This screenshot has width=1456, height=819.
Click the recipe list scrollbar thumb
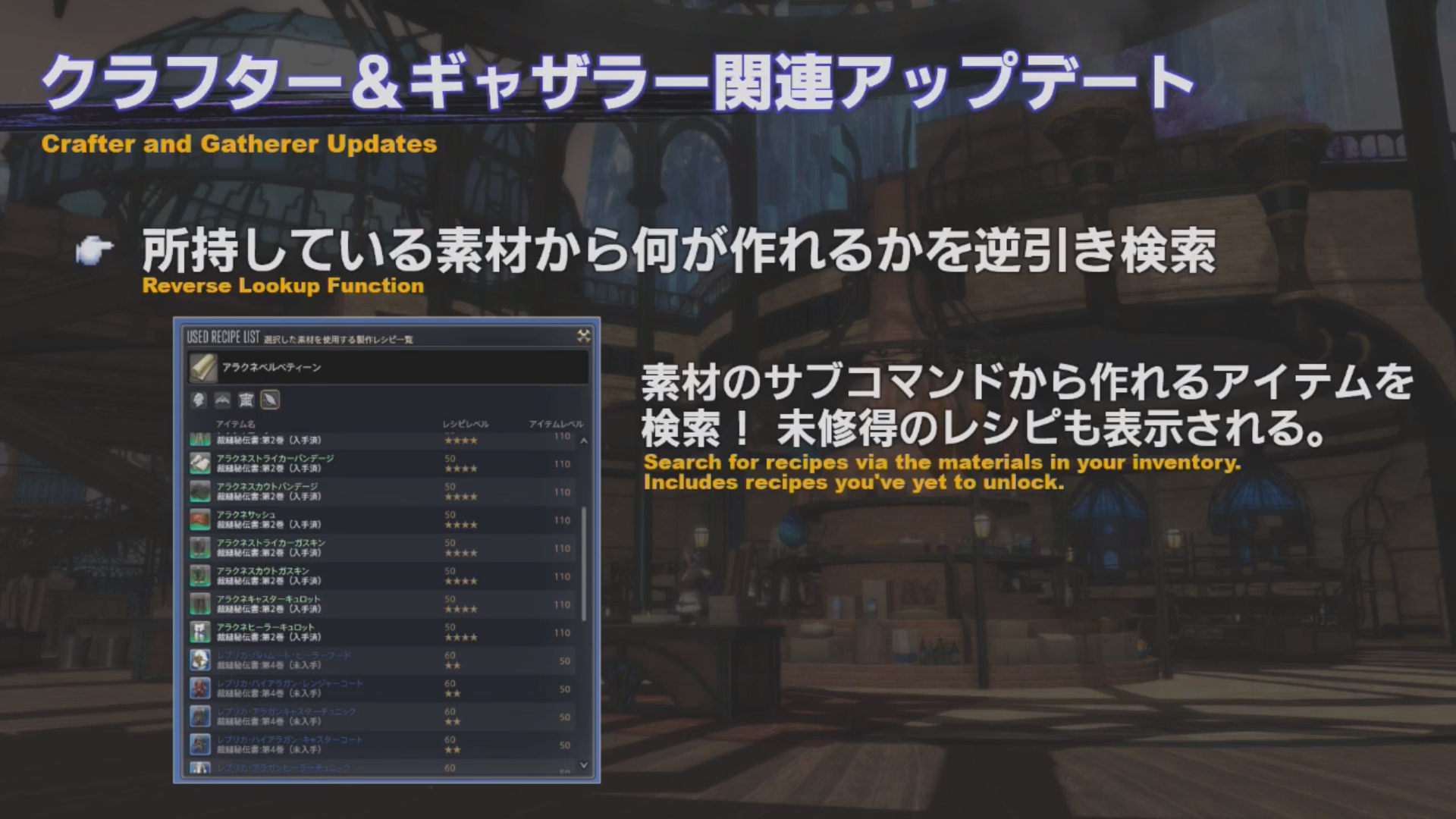point(583,563)
